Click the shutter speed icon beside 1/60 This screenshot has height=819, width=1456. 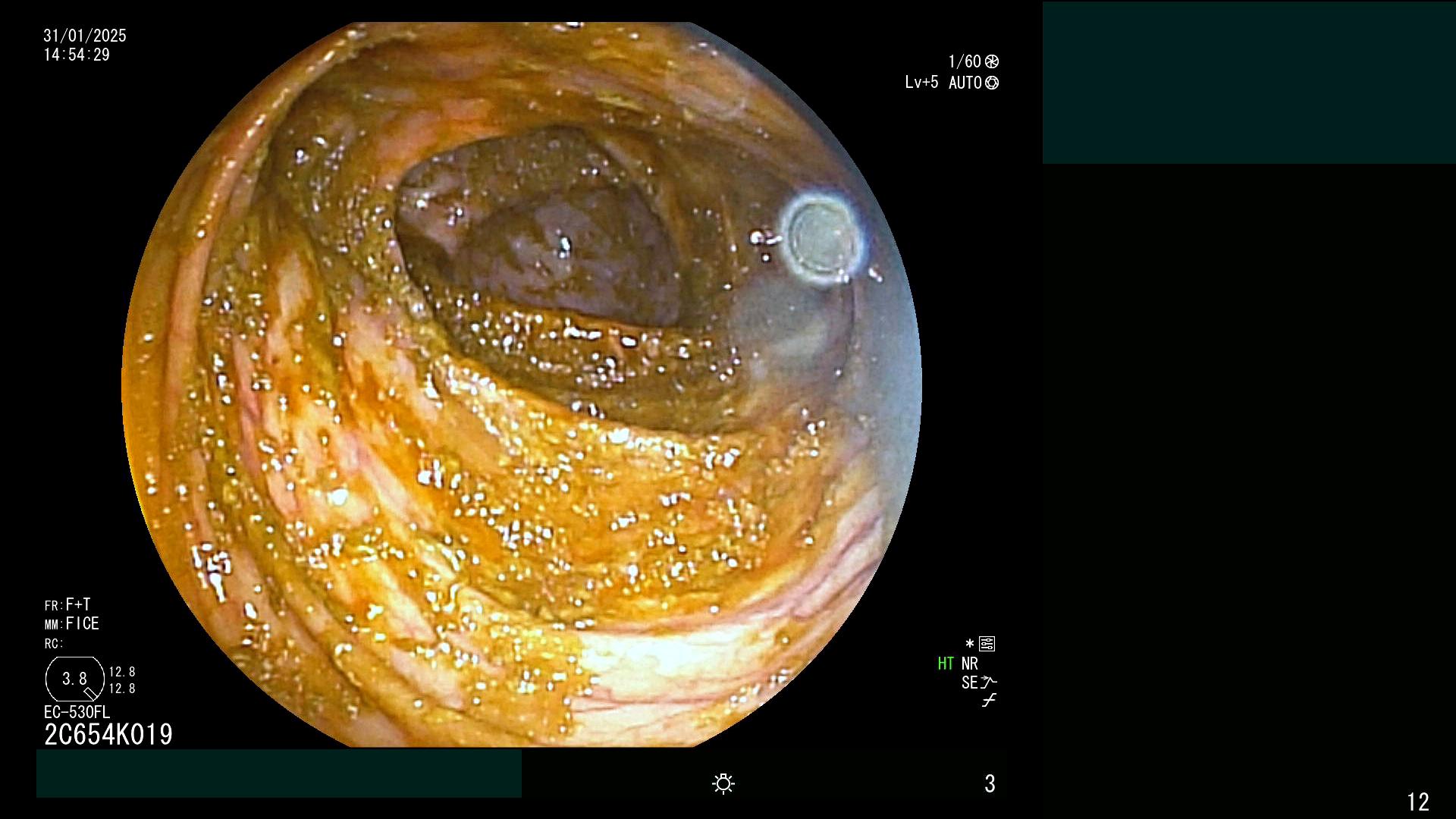click(x=992, y=61)
